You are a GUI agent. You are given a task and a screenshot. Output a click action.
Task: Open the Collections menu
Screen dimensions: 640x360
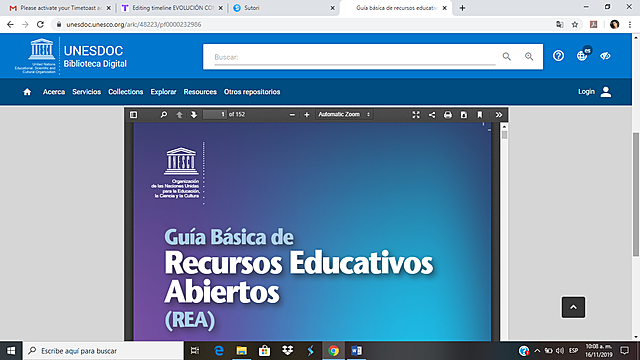pos(126,92)
